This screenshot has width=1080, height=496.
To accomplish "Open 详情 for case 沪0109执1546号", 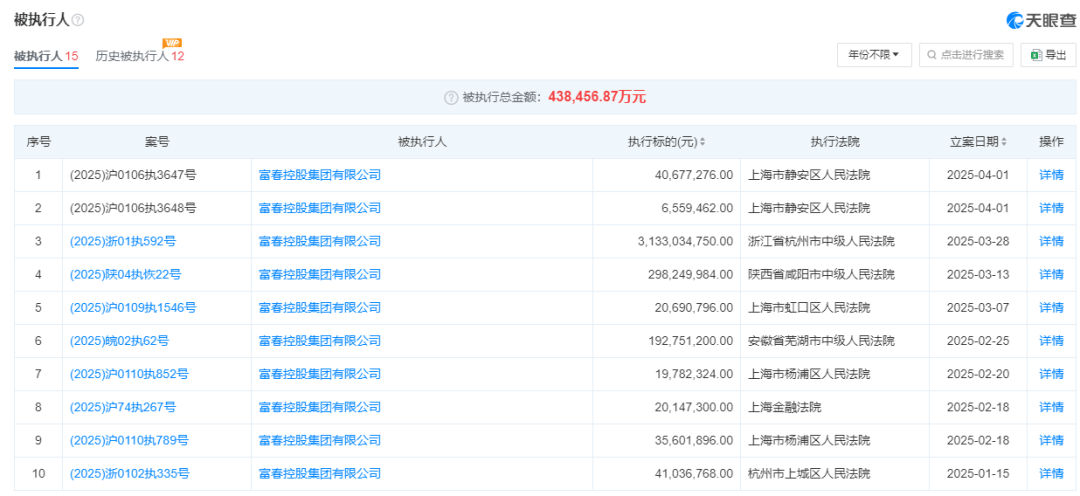I will point(1051,307).
